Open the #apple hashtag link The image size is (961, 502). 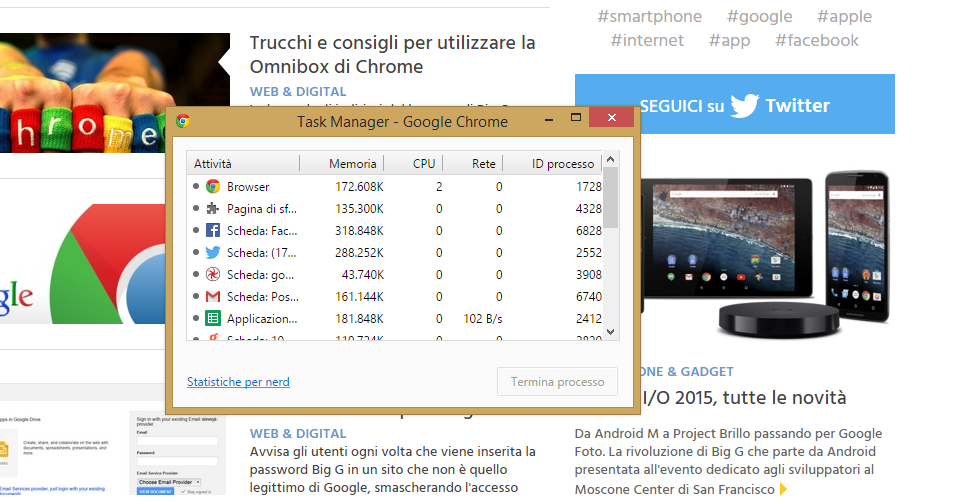tap(844, 17)
